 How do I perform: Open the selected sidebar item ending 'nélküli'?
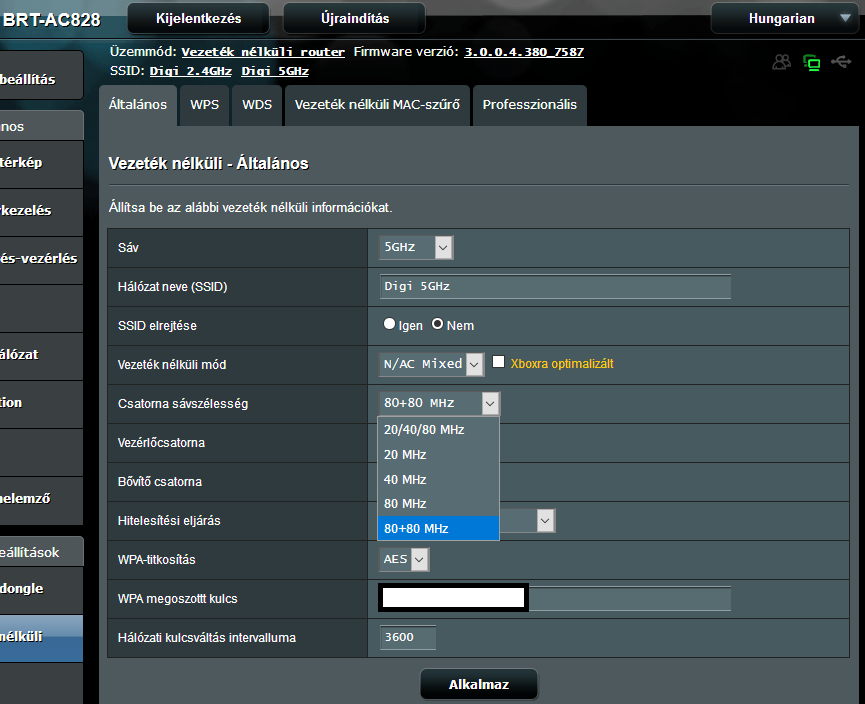tap(41, 638)
